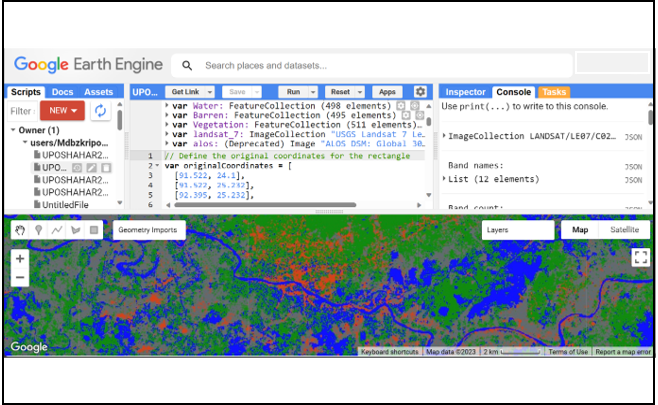
Task: Select the draw rectangle tool
Action: pos(94,230)
